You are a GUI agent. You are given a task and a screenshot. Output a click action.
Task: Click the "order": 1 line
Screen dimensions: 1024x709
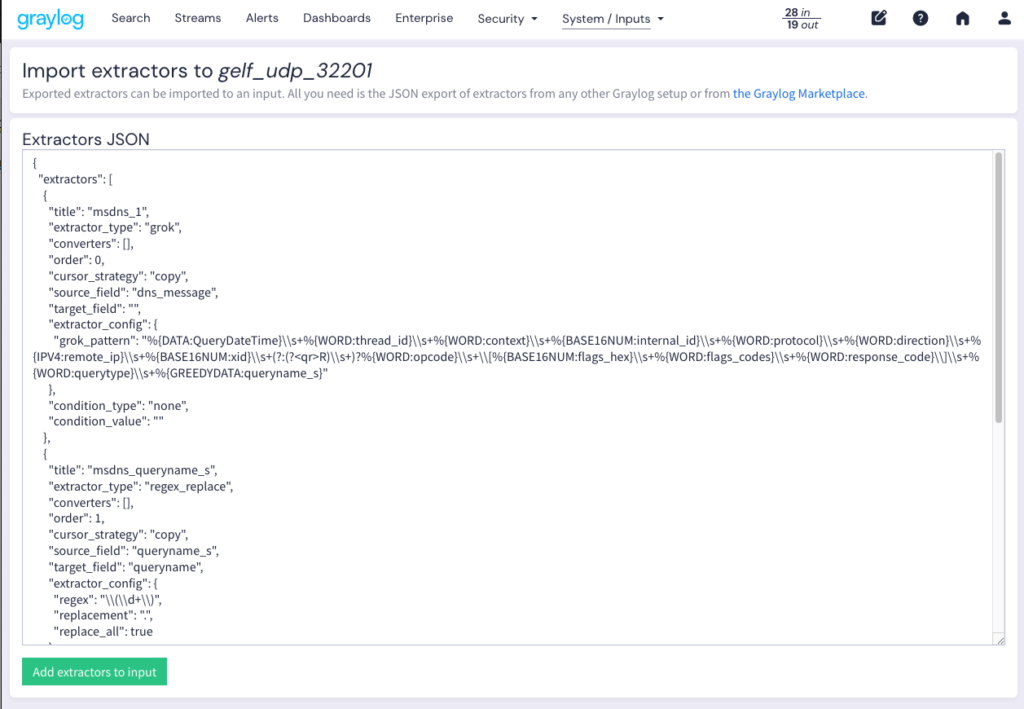click(76, 518)
